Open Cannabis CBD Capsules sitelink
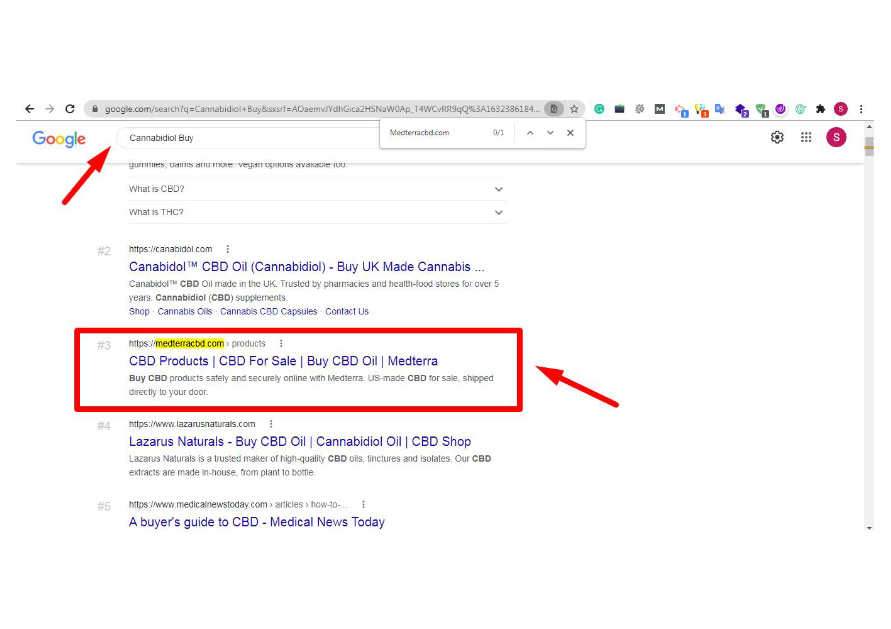 coord(269,311)
